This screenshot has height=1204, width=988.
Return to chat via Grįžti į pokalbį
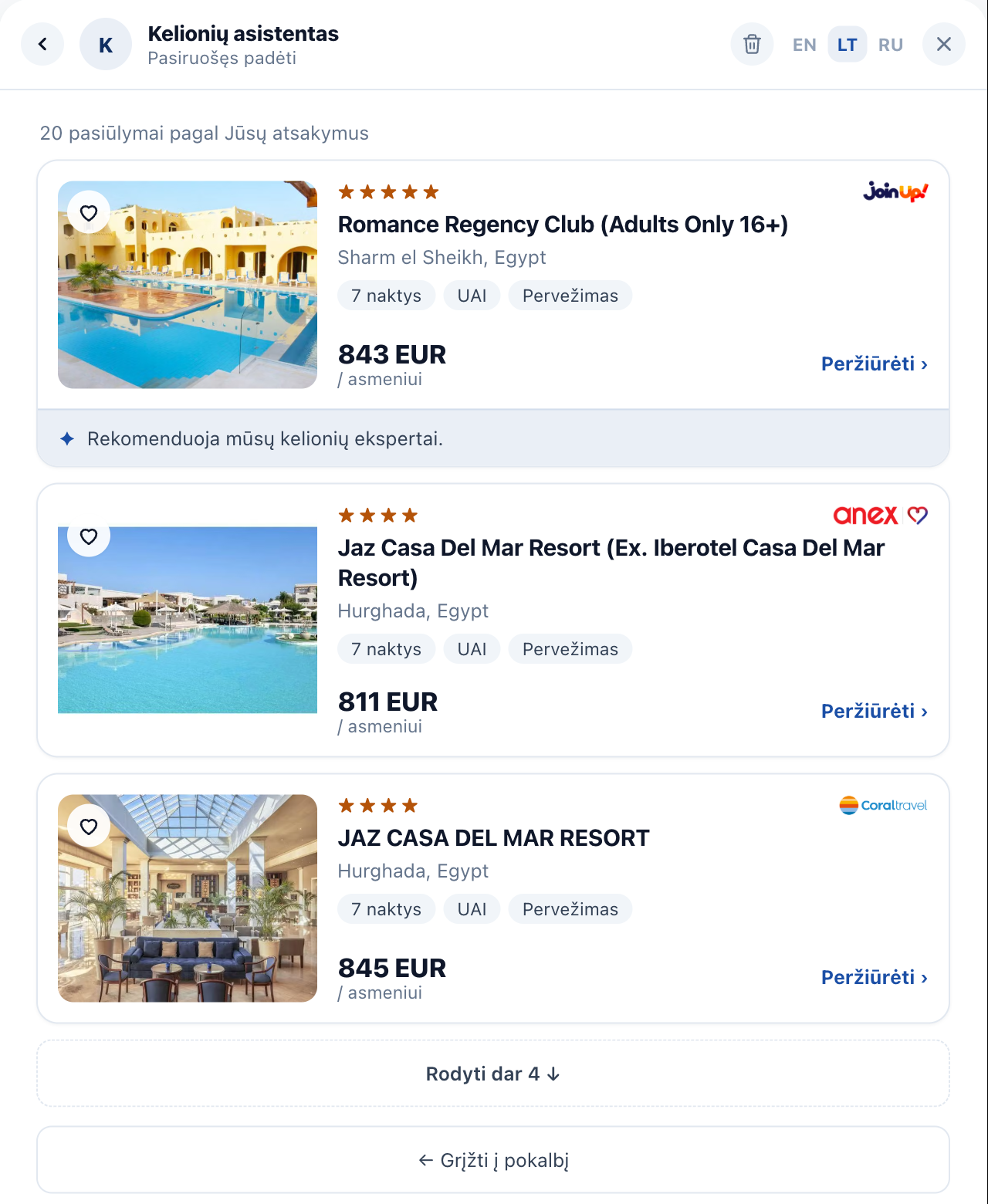493,1160
